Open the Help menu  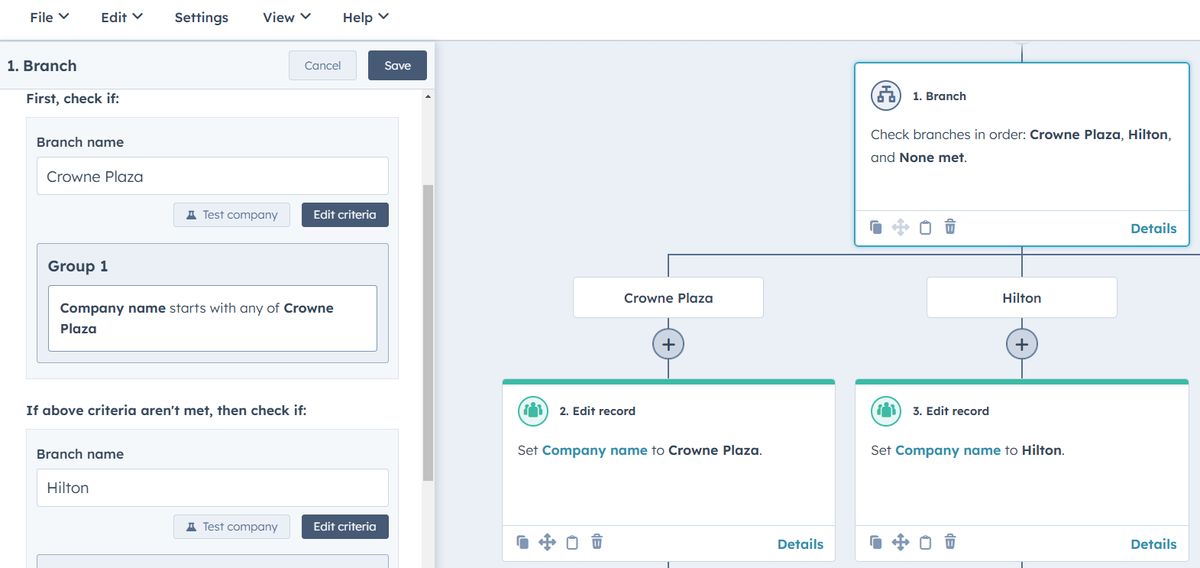pyautogui.click(x=366, y=17)
